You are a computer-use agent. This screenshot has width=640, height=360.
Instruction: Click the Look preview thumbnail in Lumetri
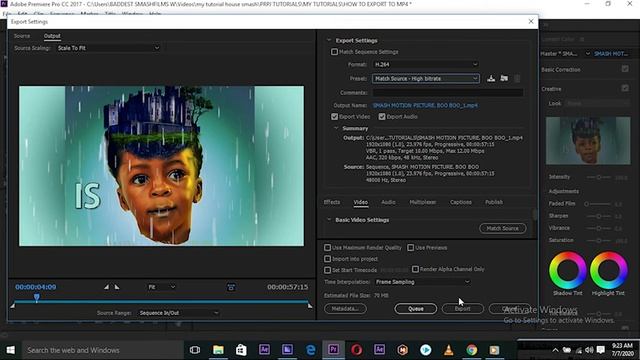tap(588, 141)
